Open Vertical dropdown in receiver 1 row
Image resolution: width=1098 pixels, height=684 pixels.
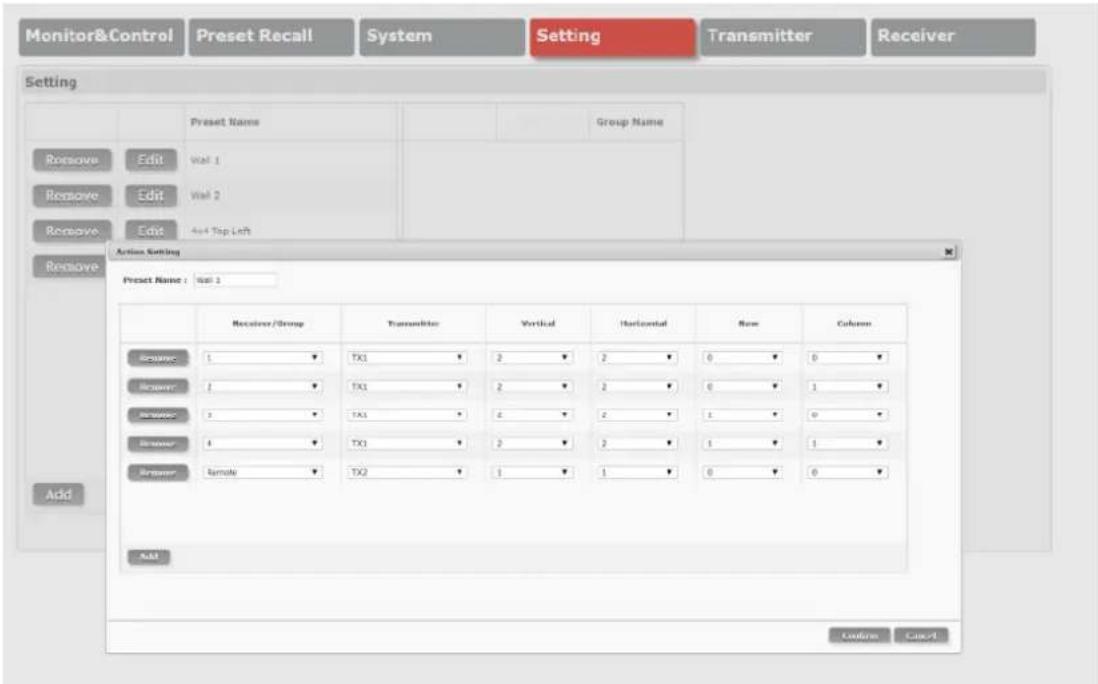point(533,358)
